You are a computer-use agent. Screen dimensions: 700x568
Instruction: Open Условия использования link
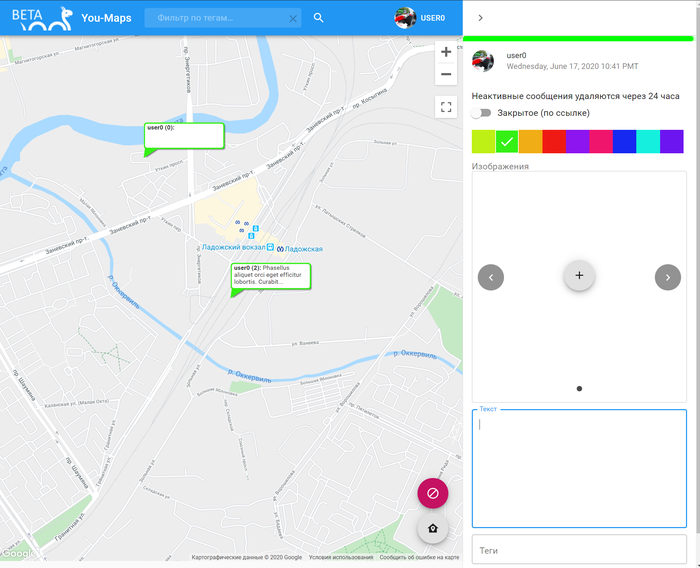(340, 557)
